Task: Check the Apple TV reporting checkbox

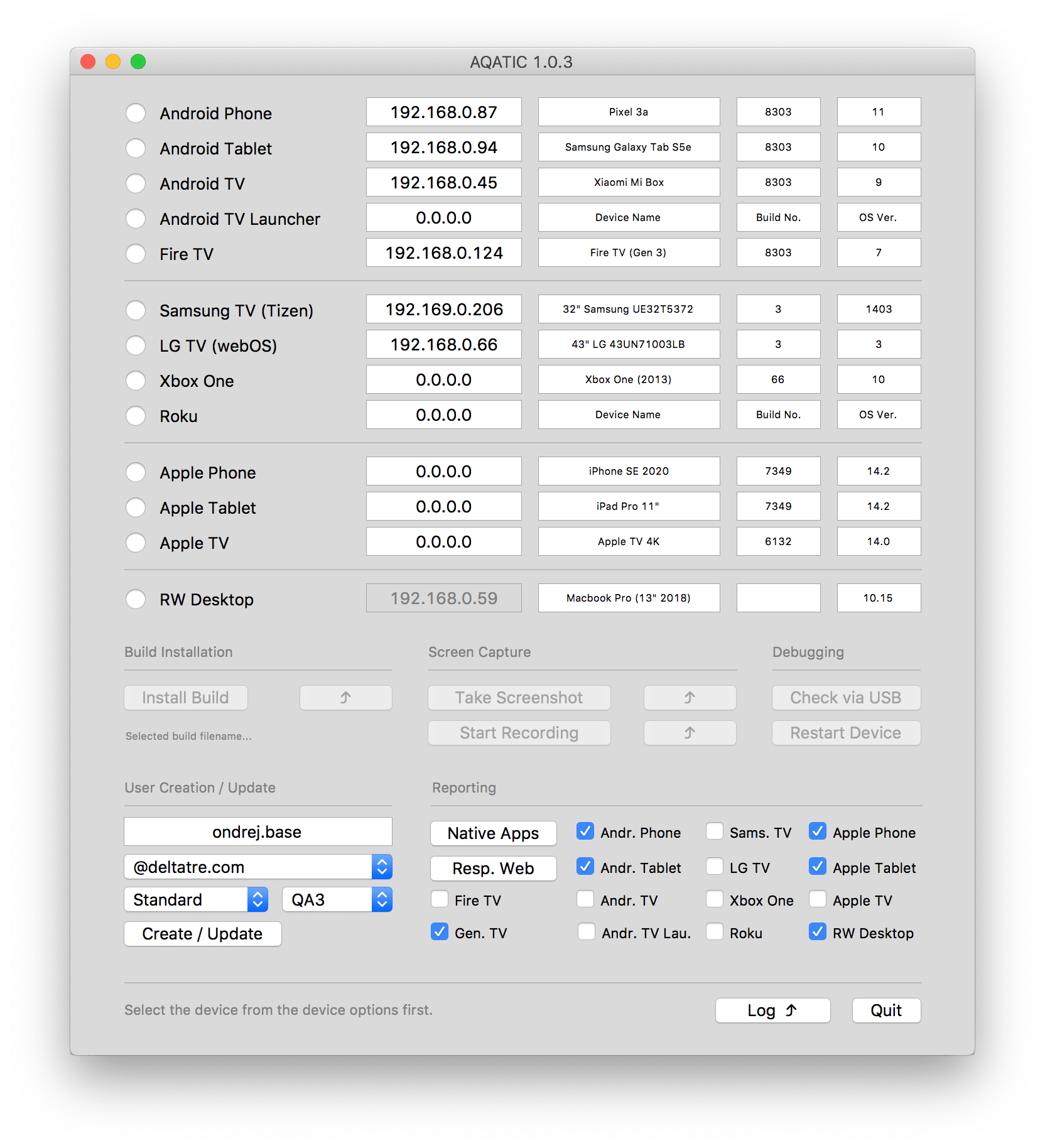Action: click(818, 899)
